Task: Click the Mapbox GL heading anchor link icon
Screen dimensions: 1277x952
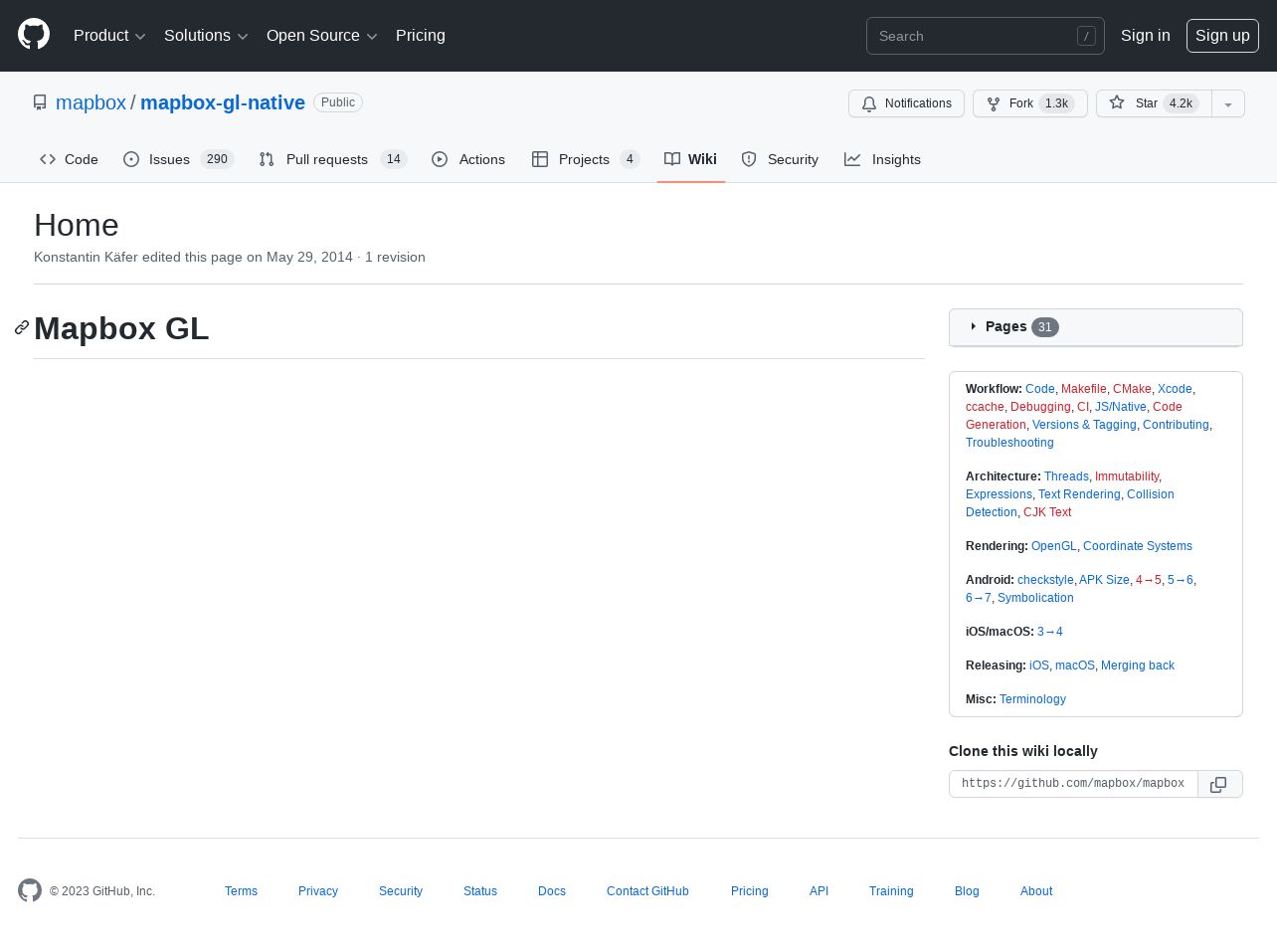Action: (x=22, y=328)
